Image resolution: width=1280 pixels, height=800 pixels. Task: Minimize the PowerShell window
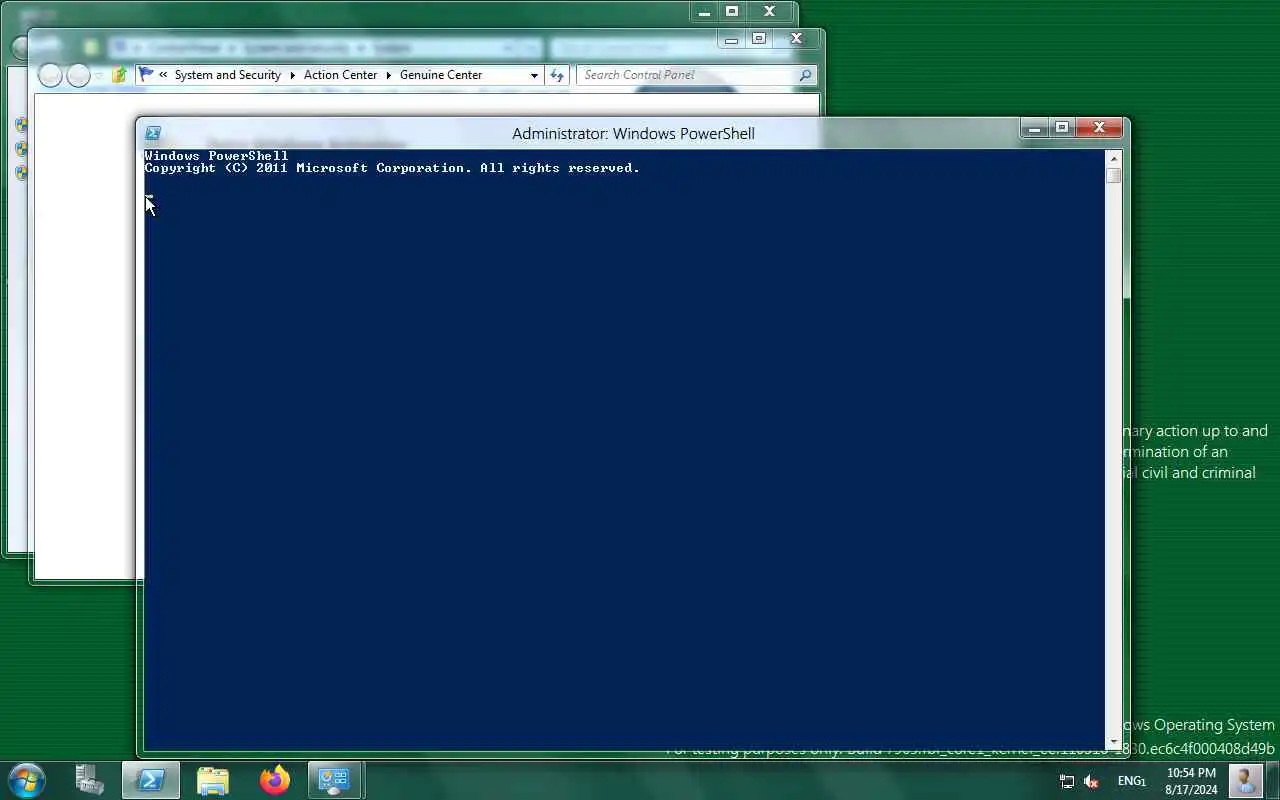(1035, 128)
